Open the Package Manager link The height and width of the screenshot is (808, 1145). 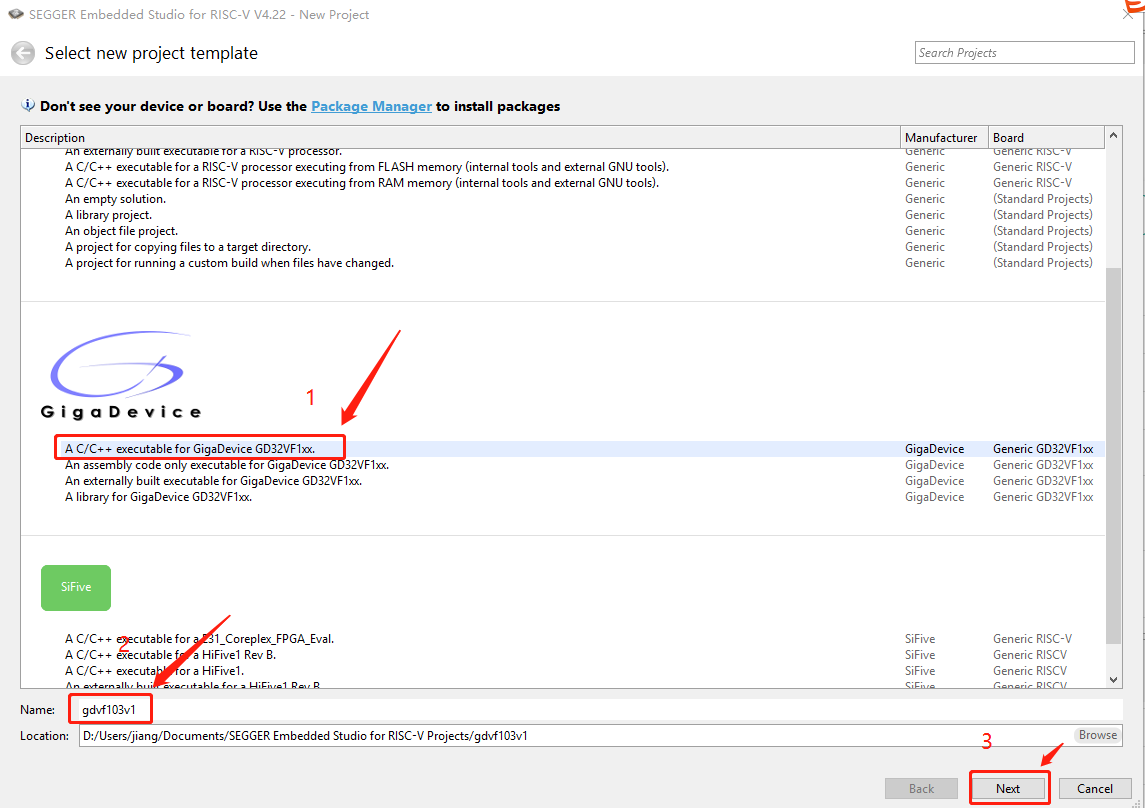coord(372,107)
